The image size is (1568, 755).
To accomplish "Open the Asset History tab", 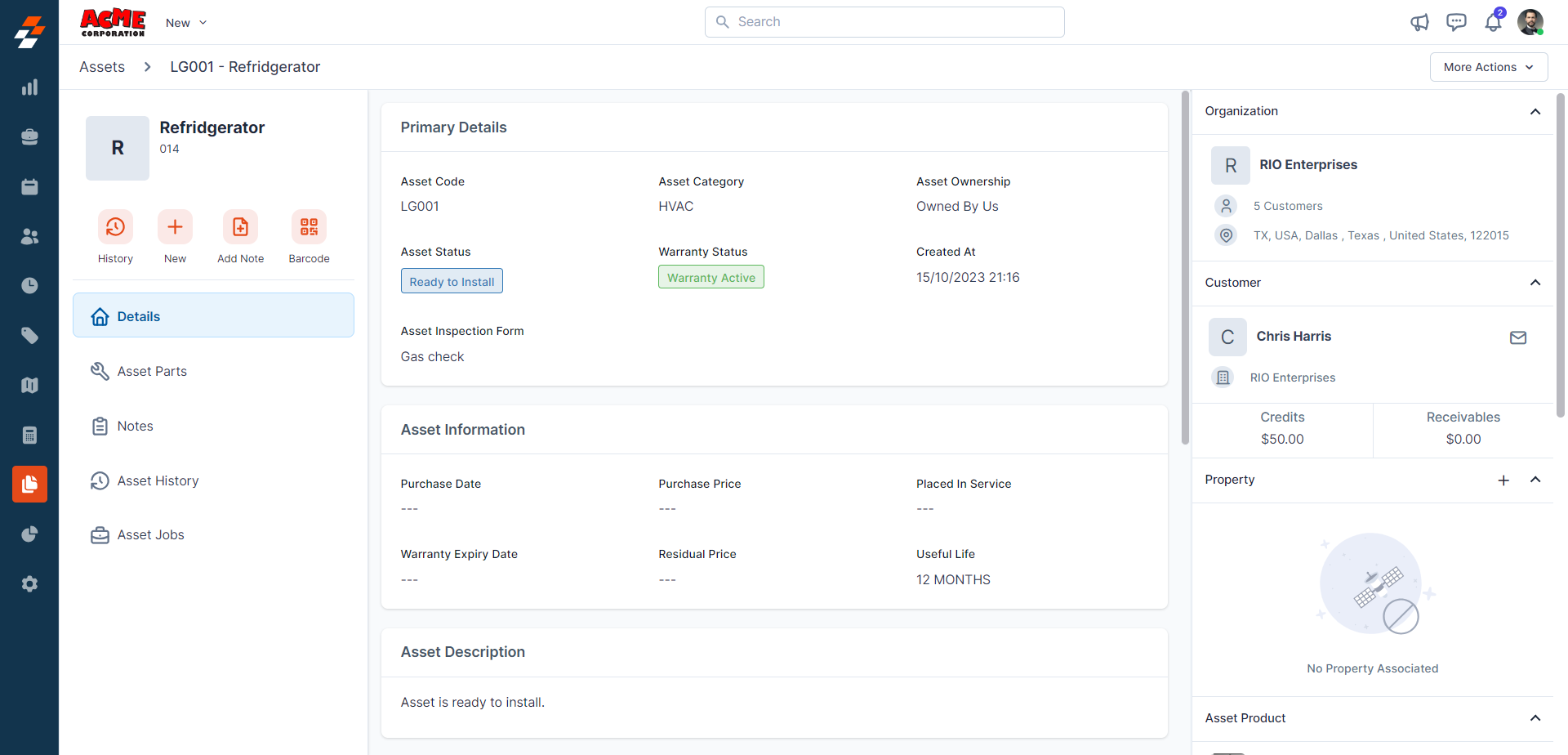I will tap(158, 481).
